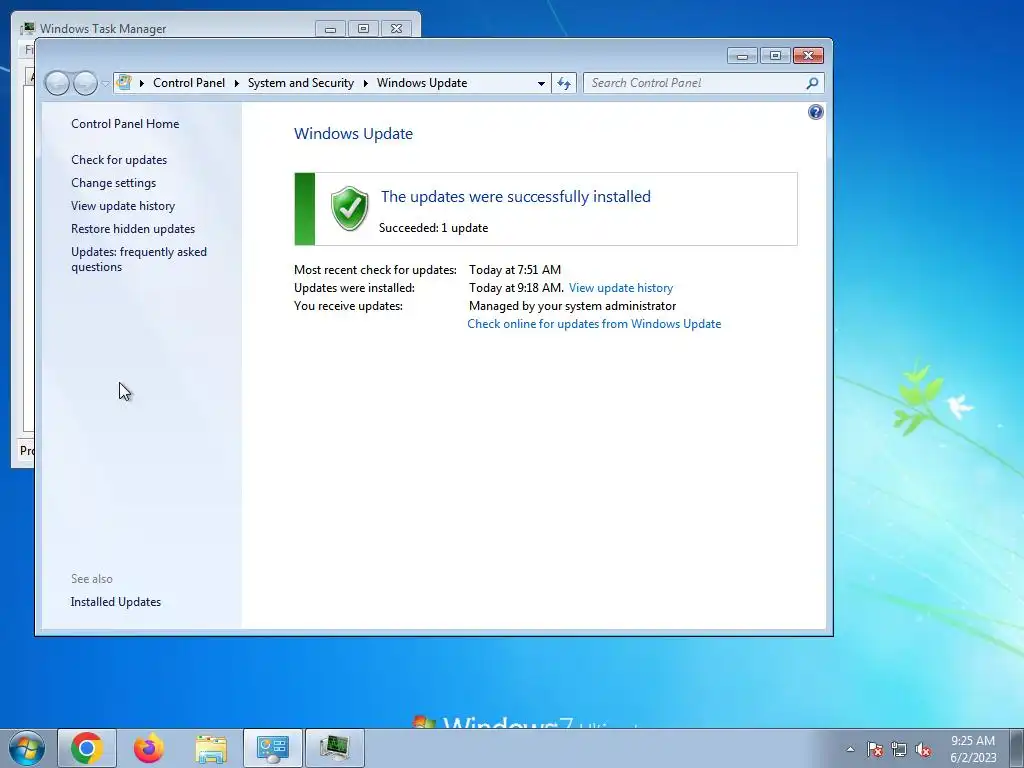Click View update history beside install time

620,288
